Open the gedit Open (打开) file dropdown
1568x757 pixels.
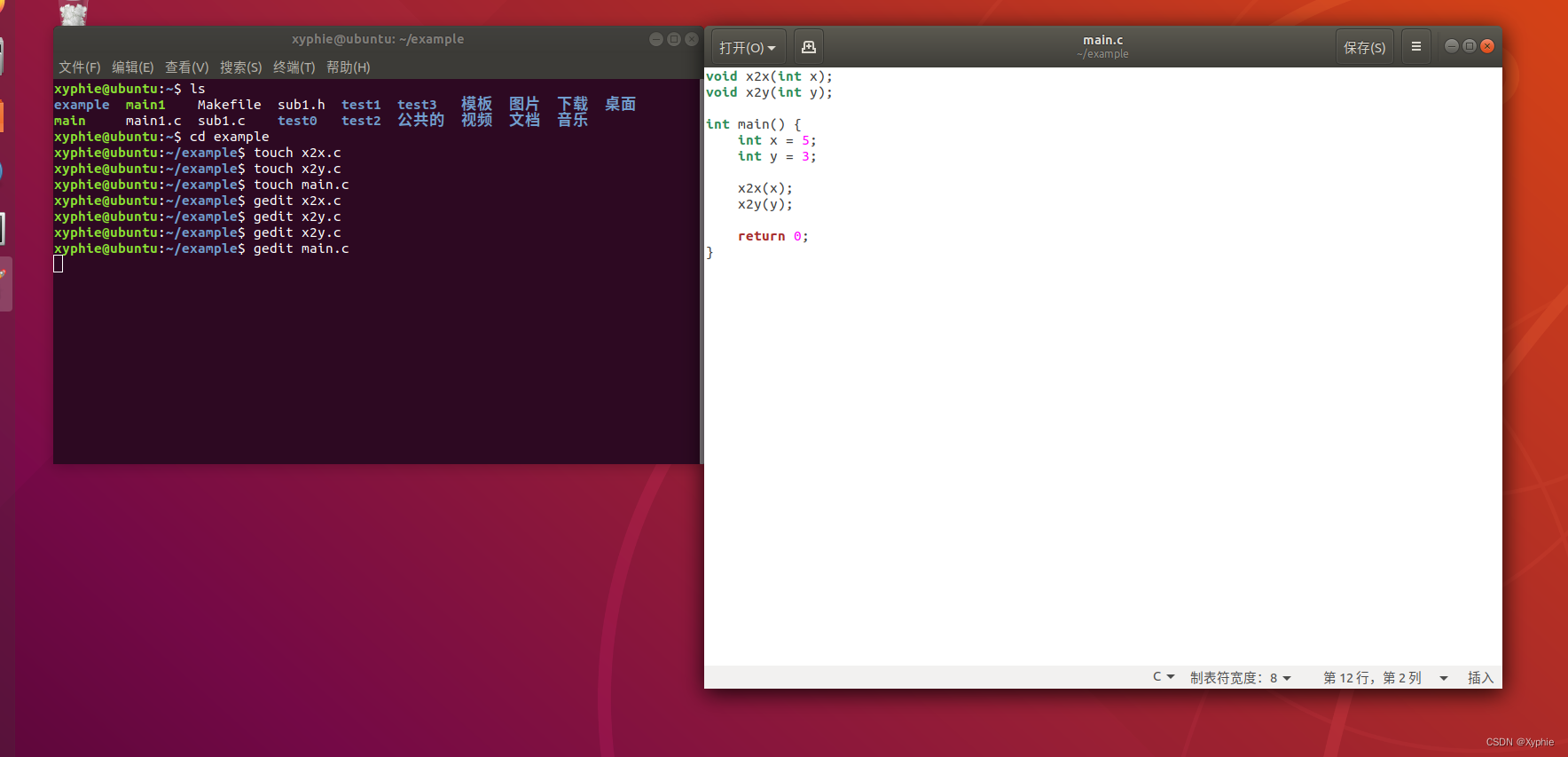coord(748,47)
